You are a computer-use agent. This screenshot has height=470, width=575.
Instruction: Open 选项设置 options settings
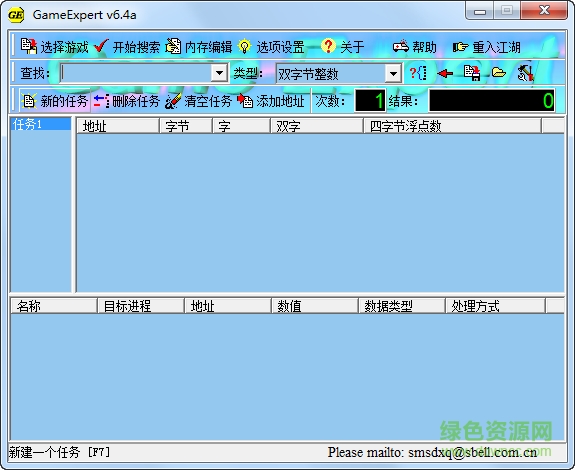271,47
